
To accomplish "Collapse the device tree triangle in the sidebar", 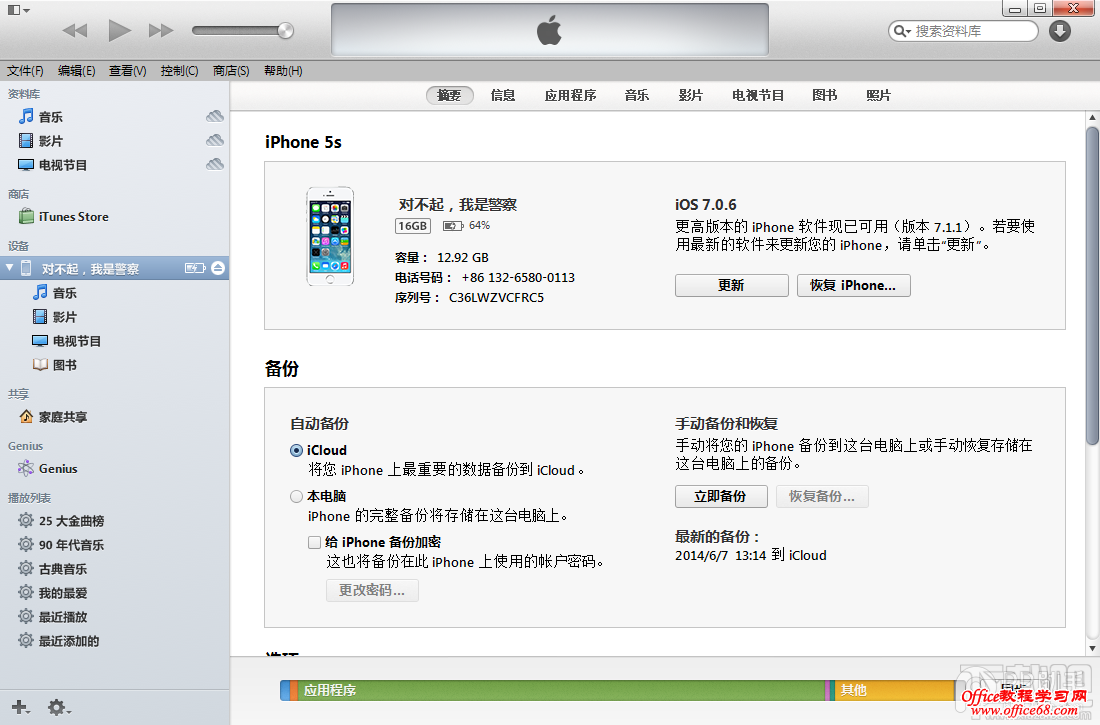I will [x=10, y=268].
